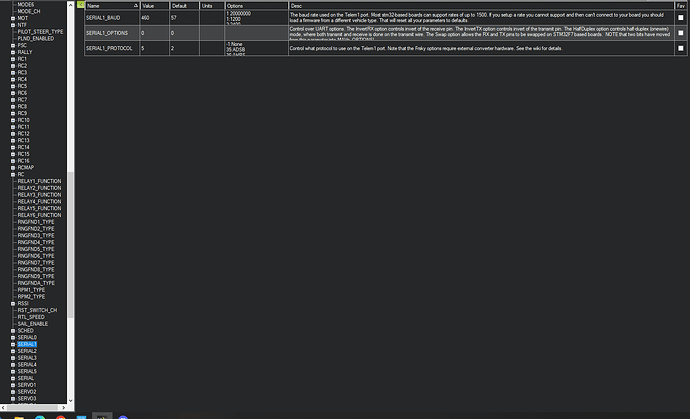Edit the SERIAL1_PROTOCOL value cell showing 5
Viewport: 690px width, 419px height.
click(154, 48)
